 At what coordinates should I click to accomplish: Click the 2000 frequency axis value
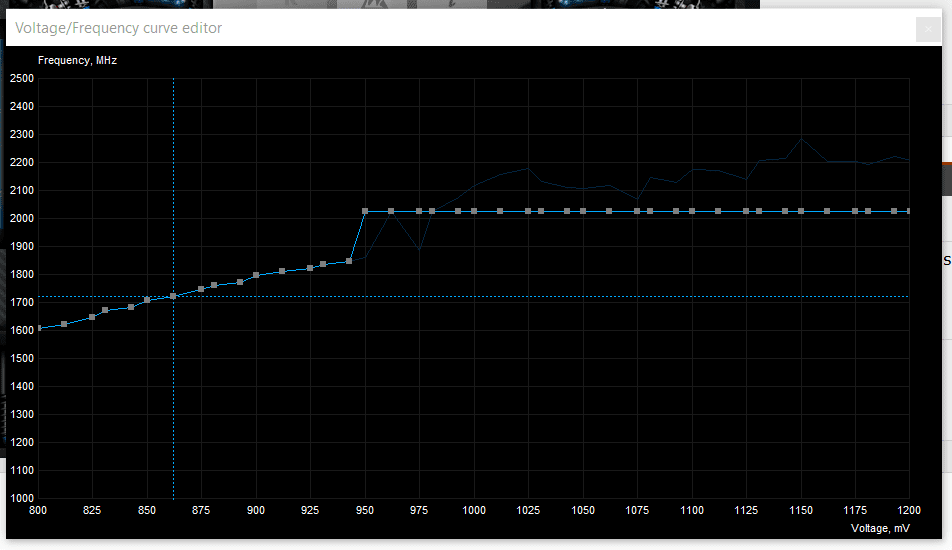pos(22,219)
